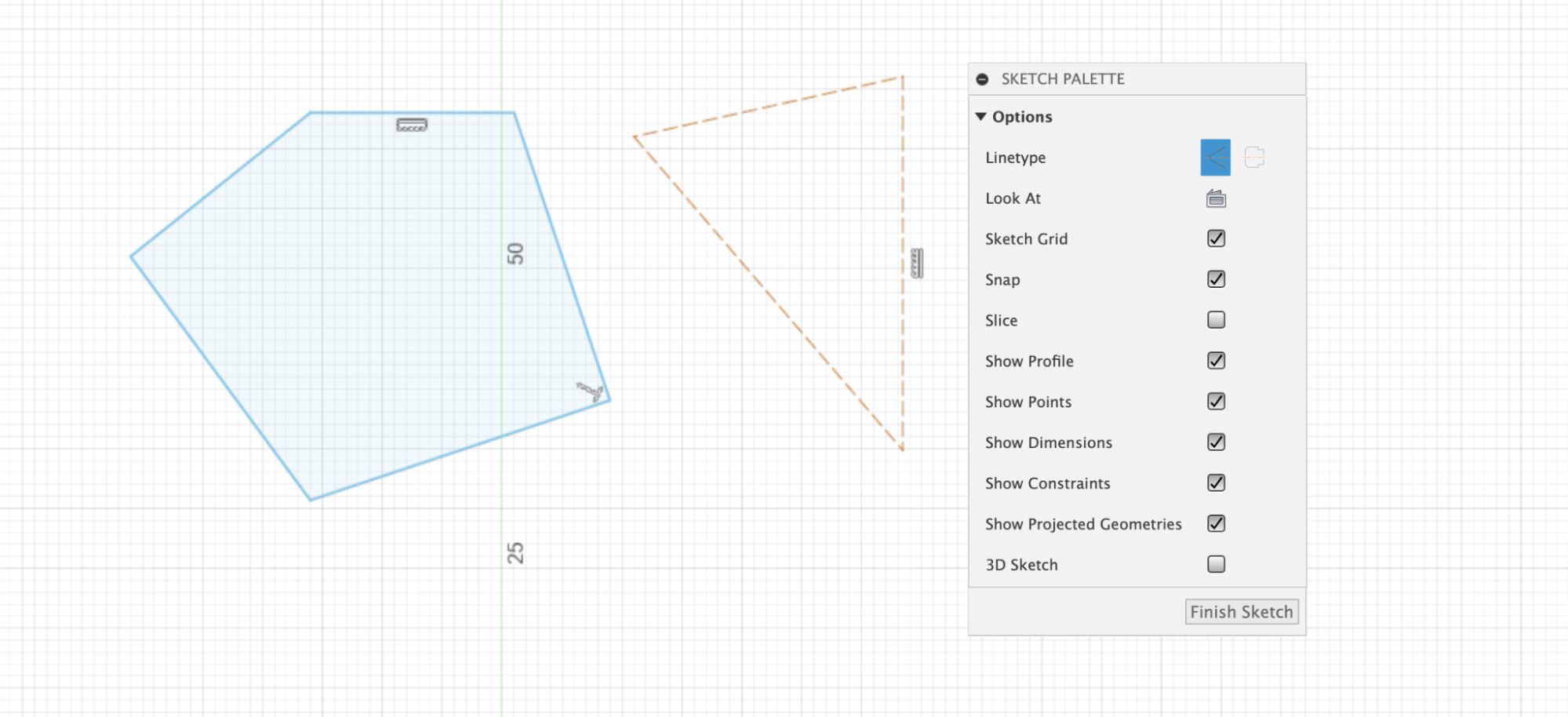The image size is (1568, 717).
Task: Collapse the Sketch Palette with minus icon
Action: [982, 79]
